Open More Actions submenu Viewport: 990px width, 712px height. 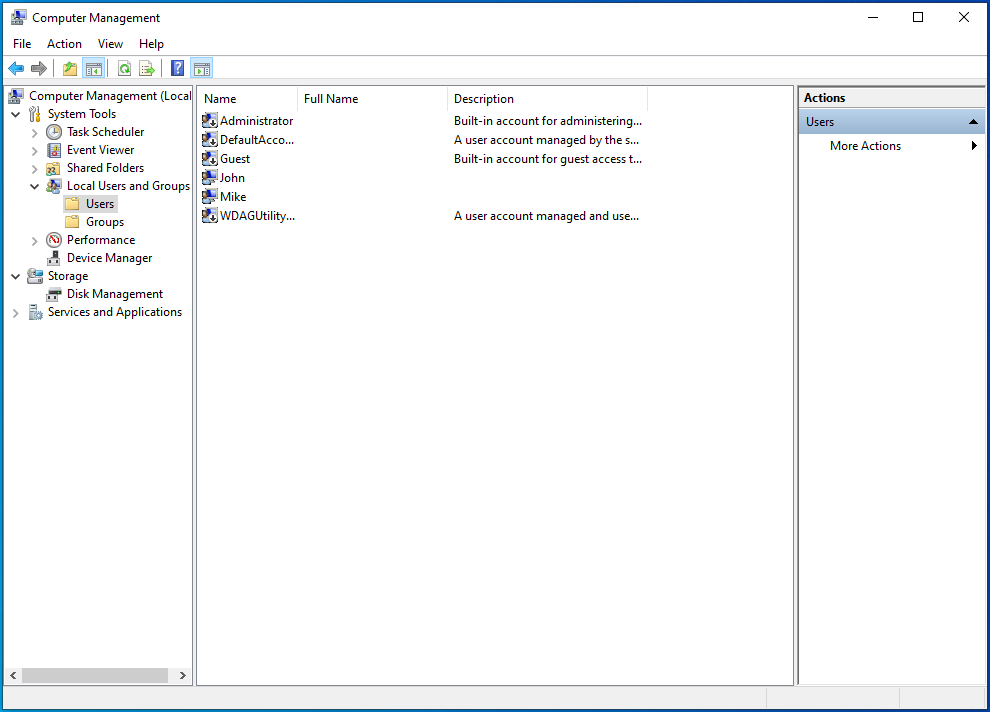tap(865, 146)
